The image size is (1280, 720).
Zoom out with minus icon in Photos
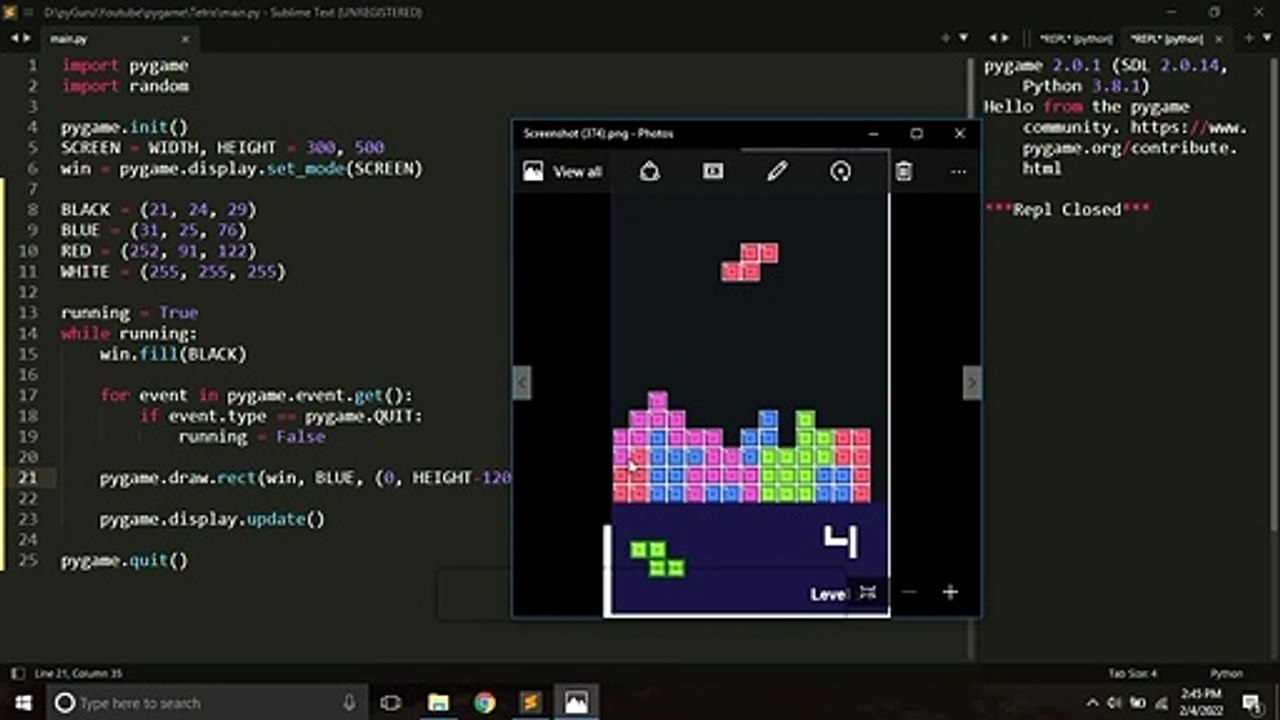point(909,593)
